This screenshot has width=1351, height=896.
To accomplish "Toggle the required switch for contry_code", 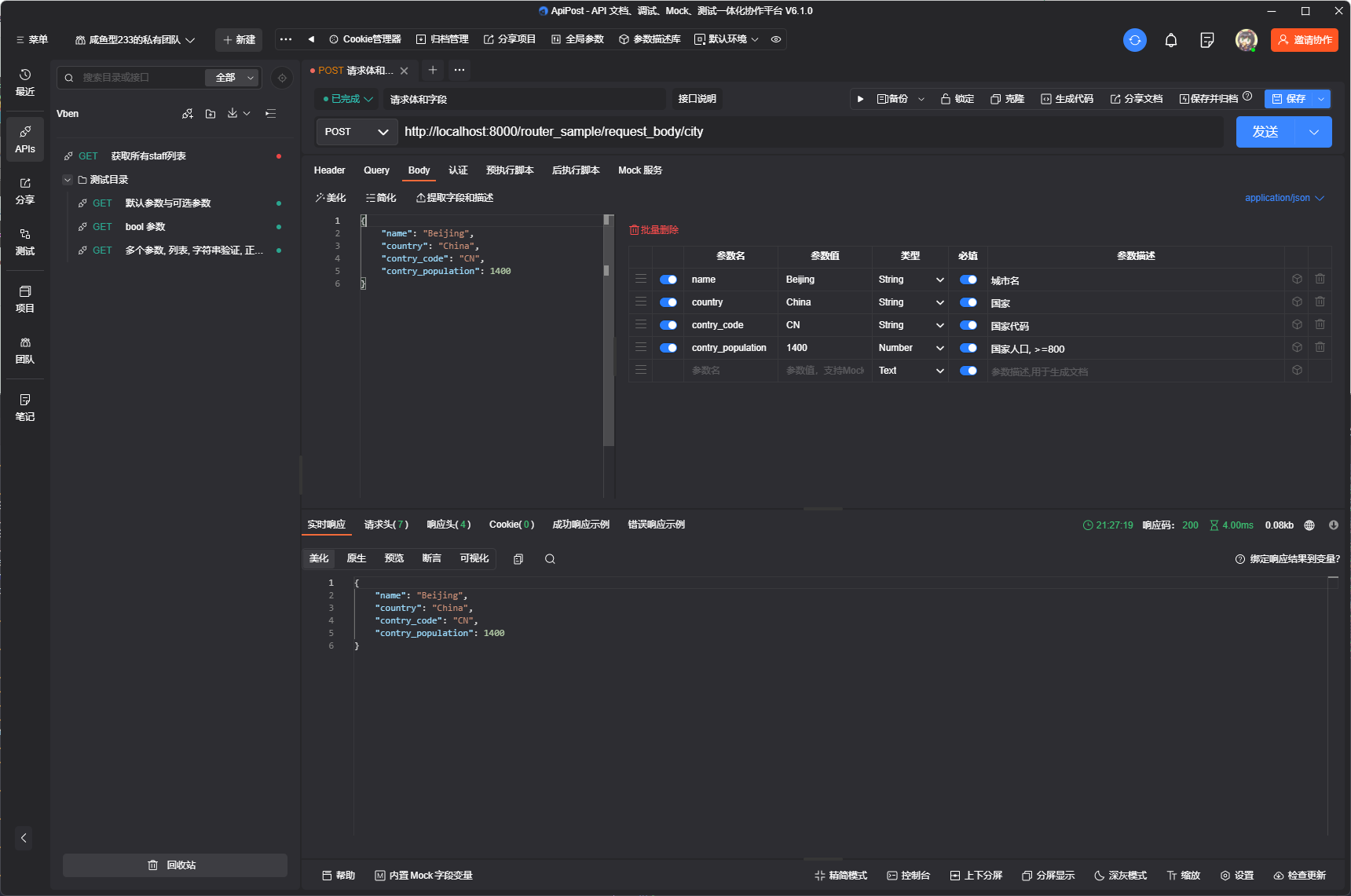I will pyautogui.click(x=968, y=325).
